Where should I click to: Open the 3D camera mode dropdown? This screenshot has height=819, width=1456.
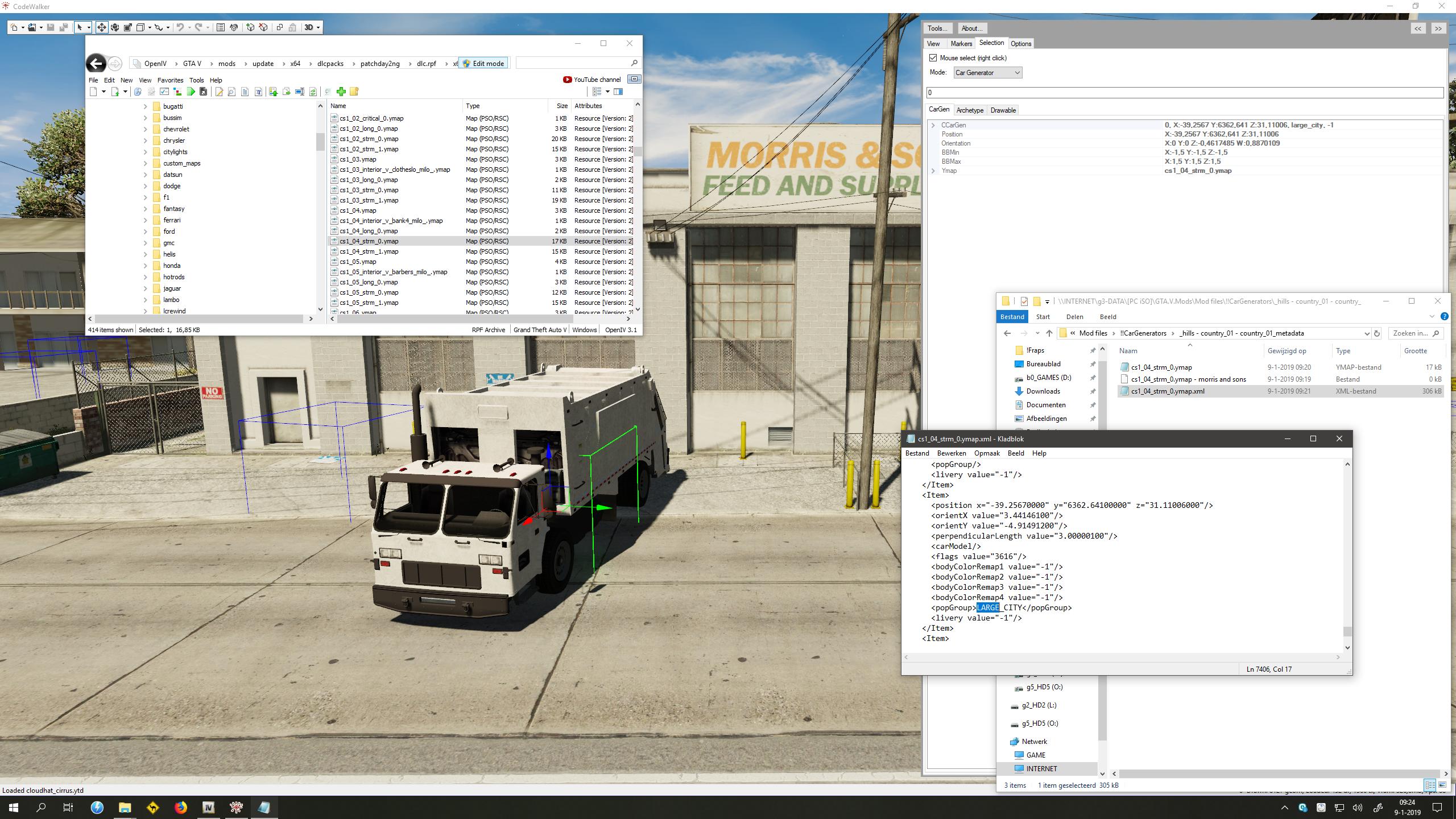click(318, 27)
